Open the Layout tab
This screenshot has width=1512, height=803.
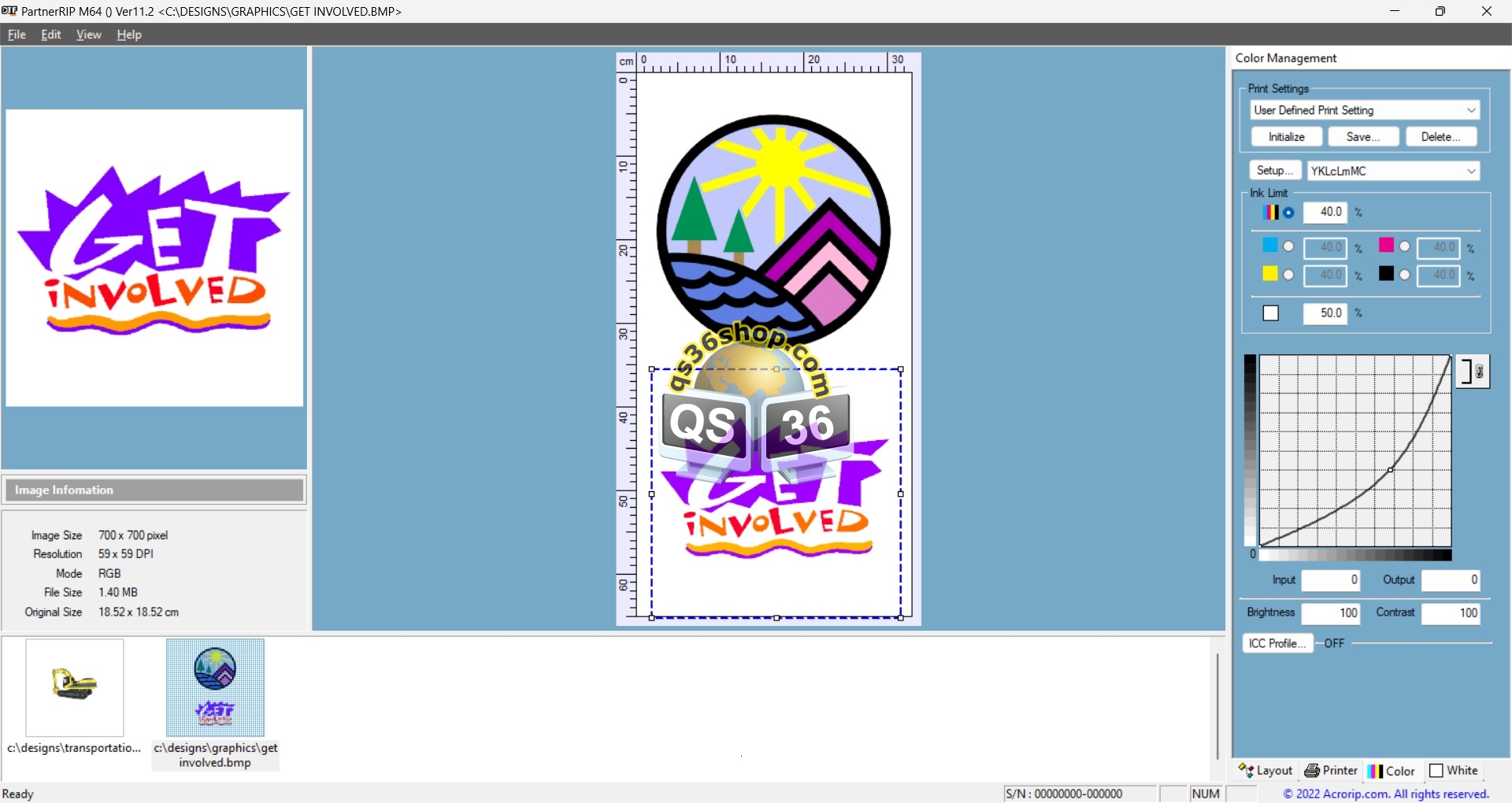(1265, 771)
